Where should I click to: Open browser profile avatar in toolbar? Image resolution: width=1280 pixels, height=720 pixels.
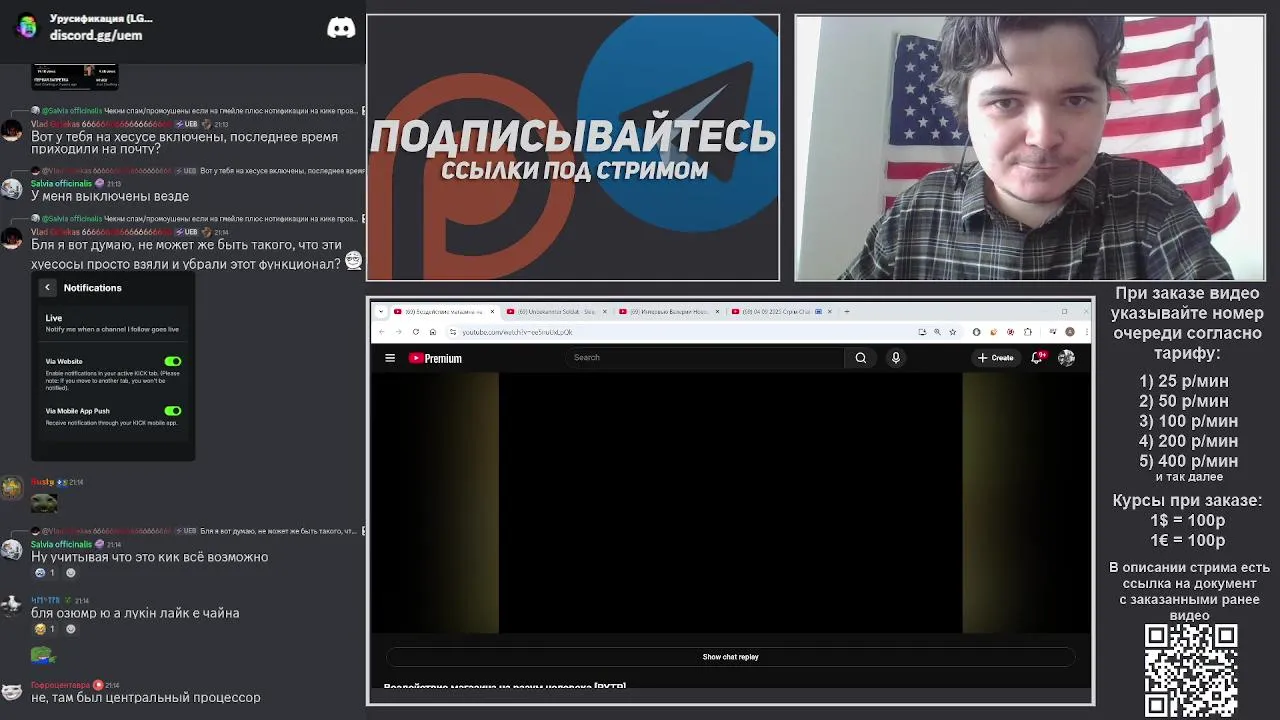pyautogui.click(x=1069, y=332)
